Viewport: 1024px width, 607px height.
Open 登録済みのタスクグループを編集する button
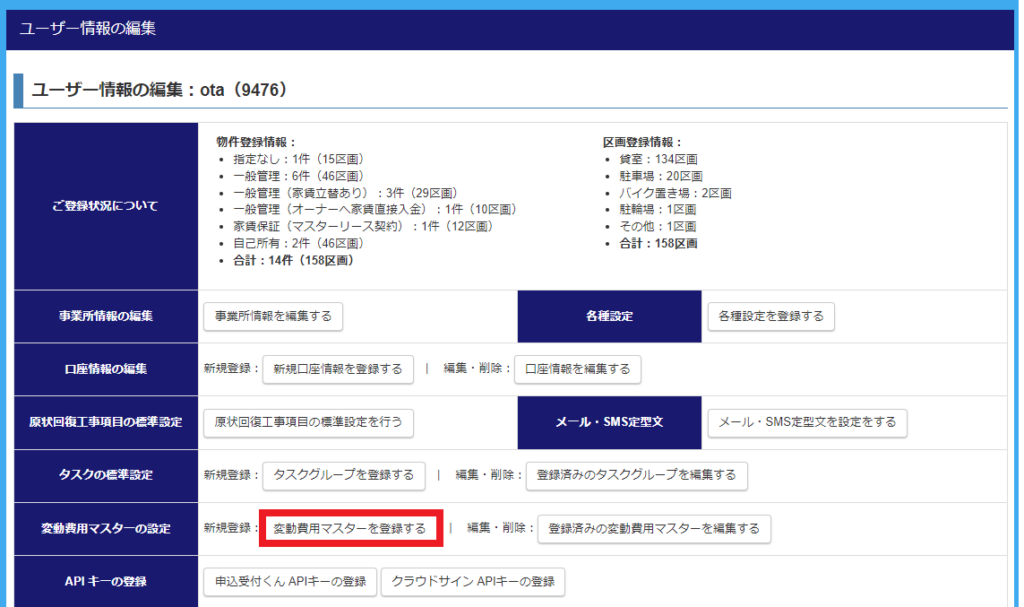(x=636, y=475)
